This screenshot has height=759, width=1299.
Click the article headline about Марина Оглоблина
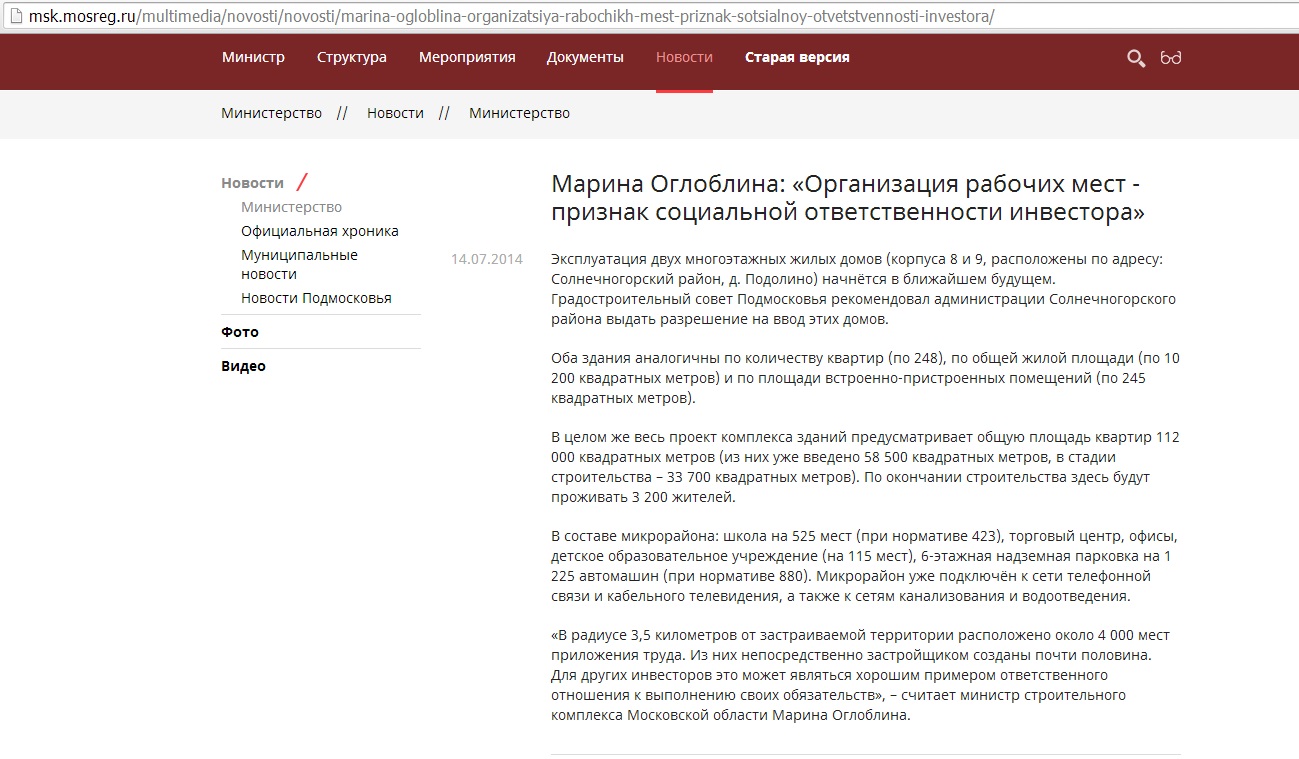[848, 199]
